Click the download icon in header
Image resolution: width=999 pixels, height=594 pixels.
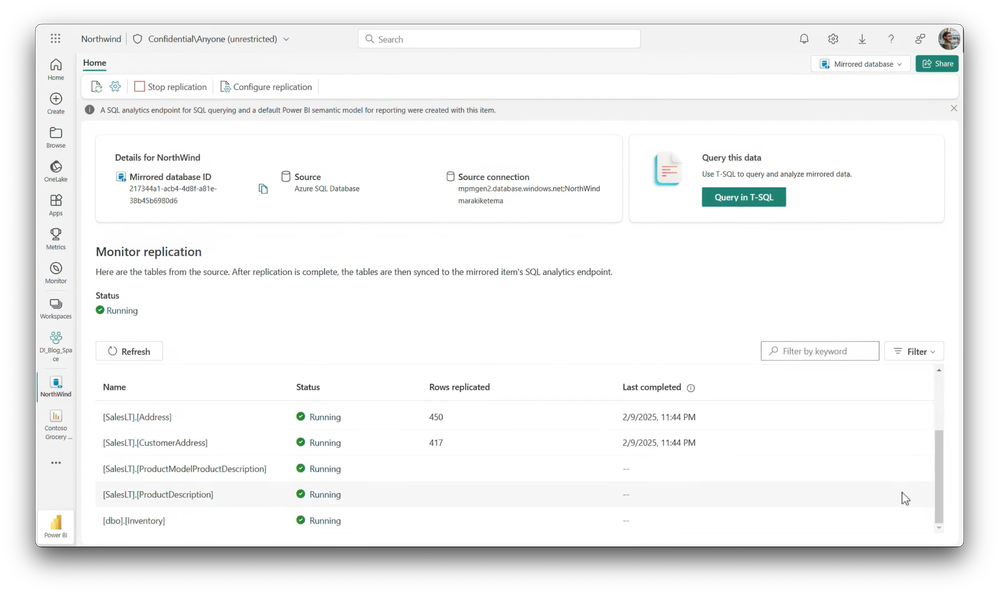862,39
